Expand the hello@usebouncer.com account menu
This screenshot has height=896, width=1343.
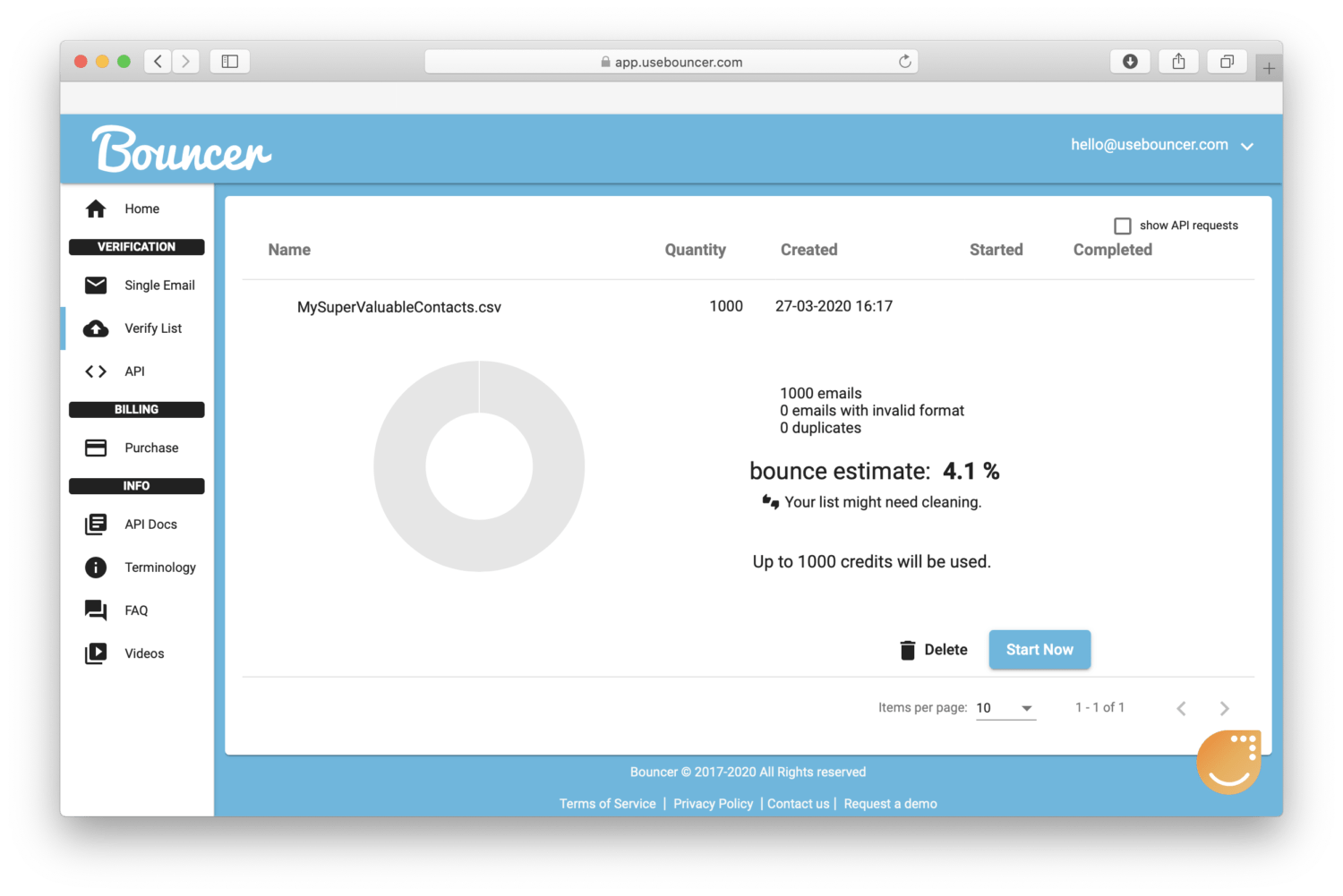[1247, 145]
